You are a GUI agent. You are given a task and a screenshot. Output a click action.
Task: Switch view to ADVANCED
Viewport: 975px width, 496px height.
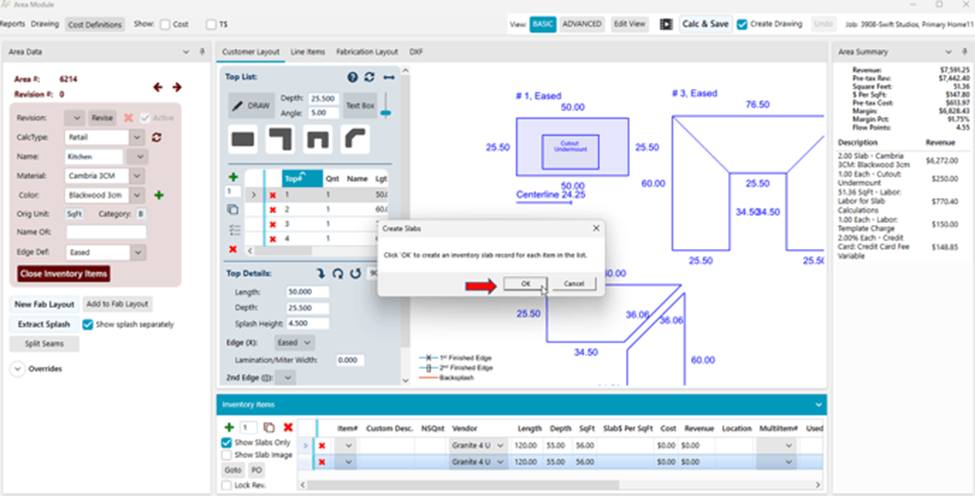point(582,24)
